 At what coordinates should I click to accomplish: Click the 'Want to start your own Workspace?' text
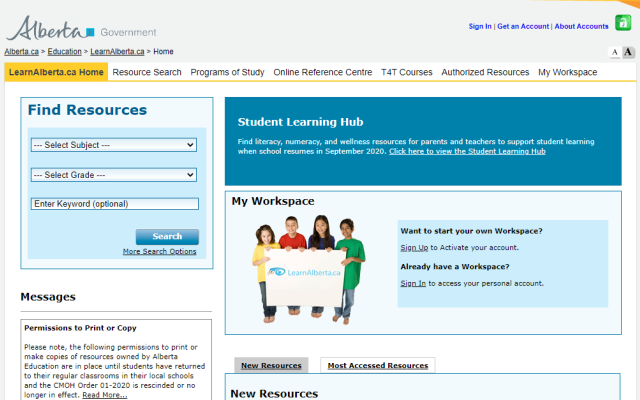(471, 231)
